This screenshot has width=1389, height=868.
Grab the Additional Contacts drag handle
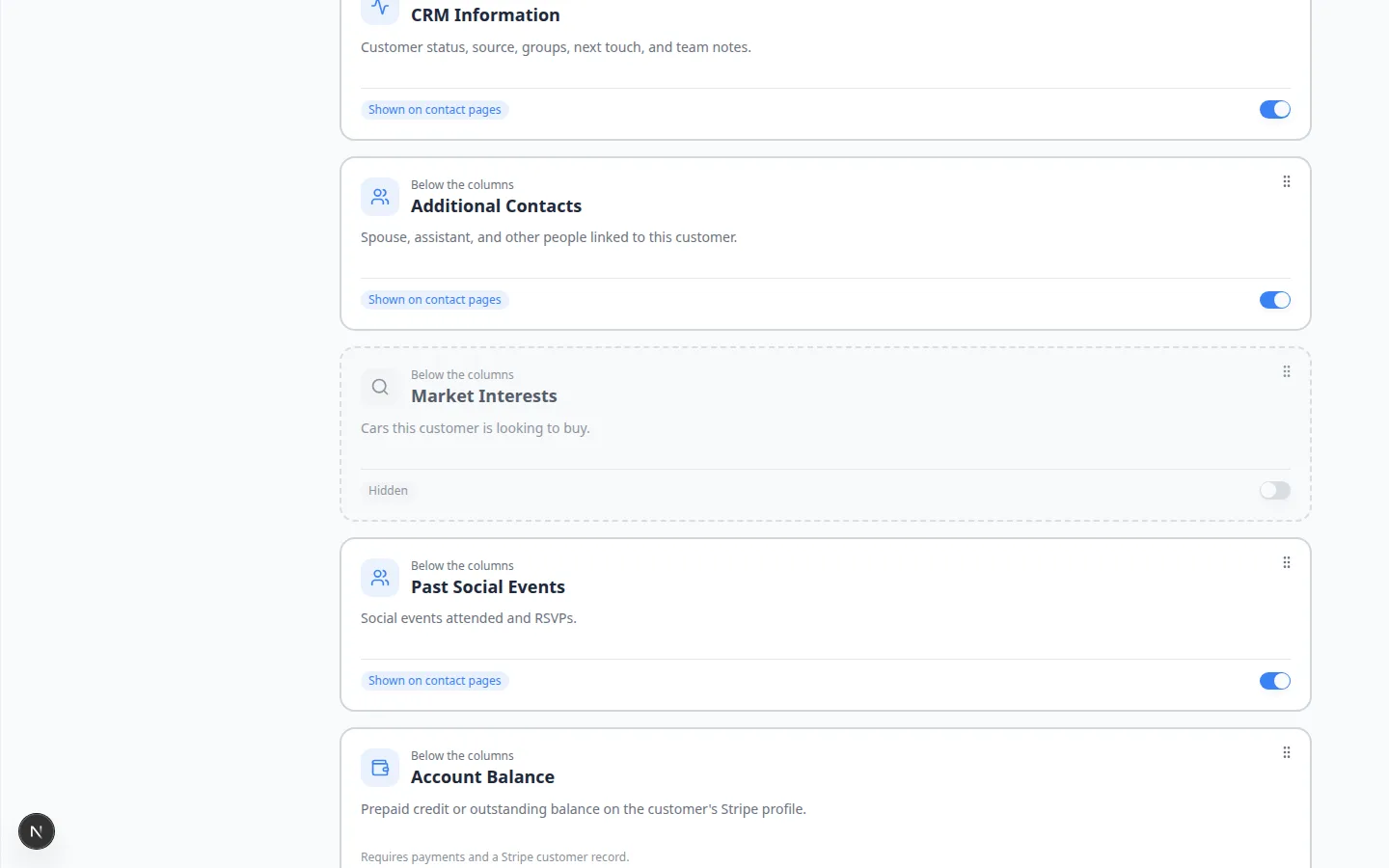pos(1287,181)
